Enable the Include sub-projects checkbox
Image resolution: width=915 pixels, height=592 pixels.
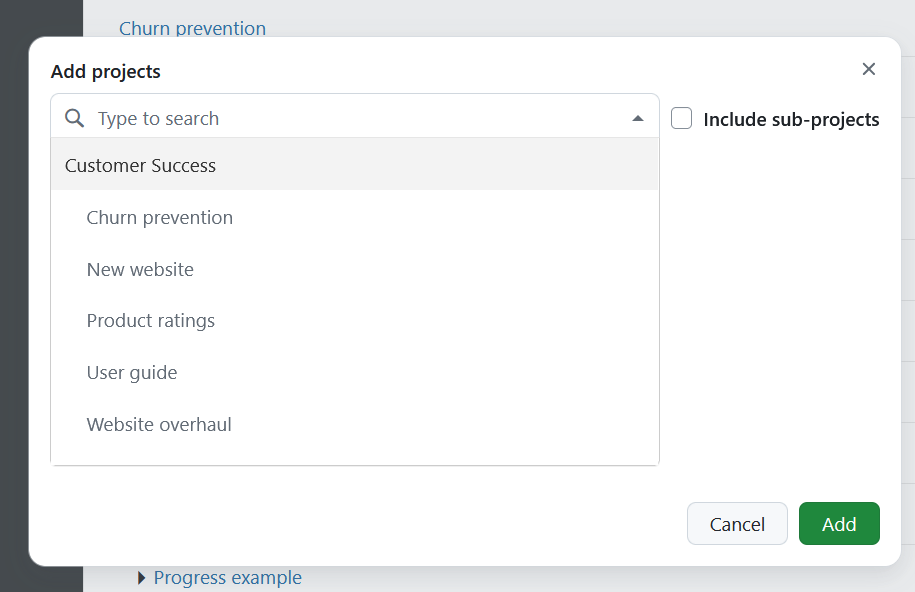point(681,117)
